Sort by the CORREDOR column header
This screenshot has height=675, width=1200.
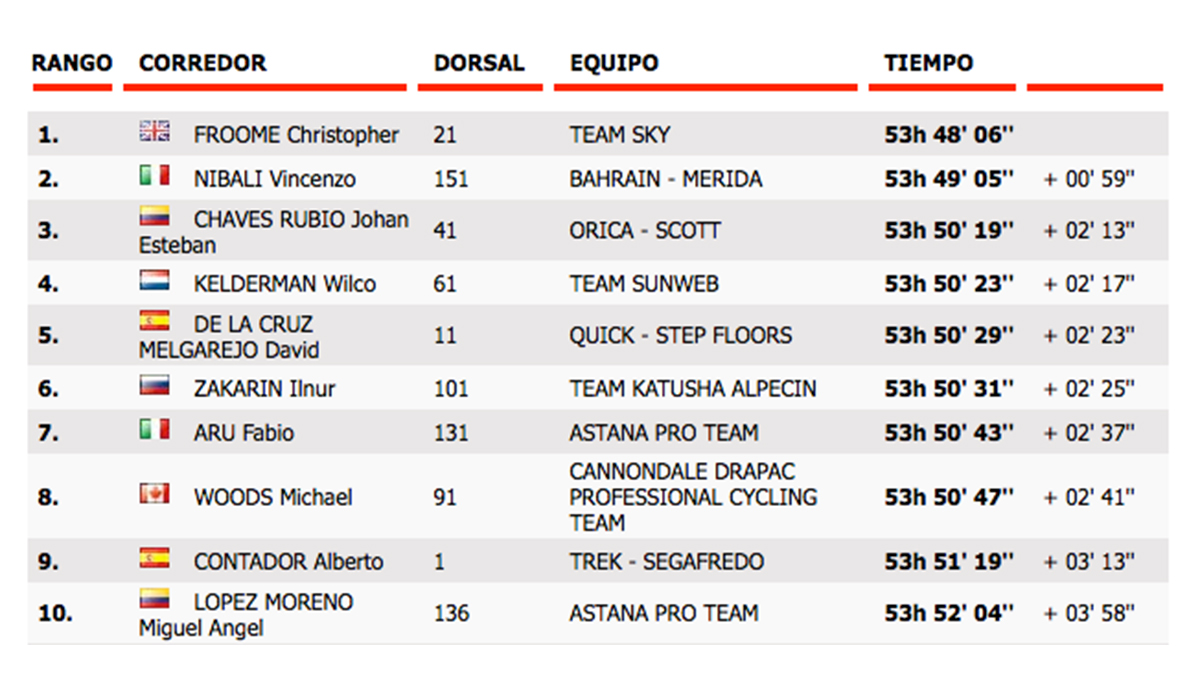pos(203,63)
